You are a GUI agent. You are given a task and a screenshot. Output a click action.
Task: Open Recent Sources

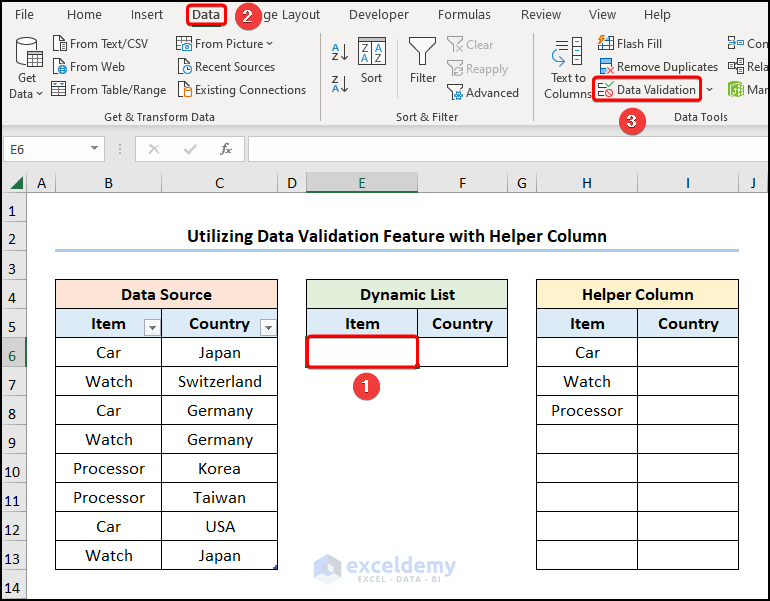click(x=226, y=67)
